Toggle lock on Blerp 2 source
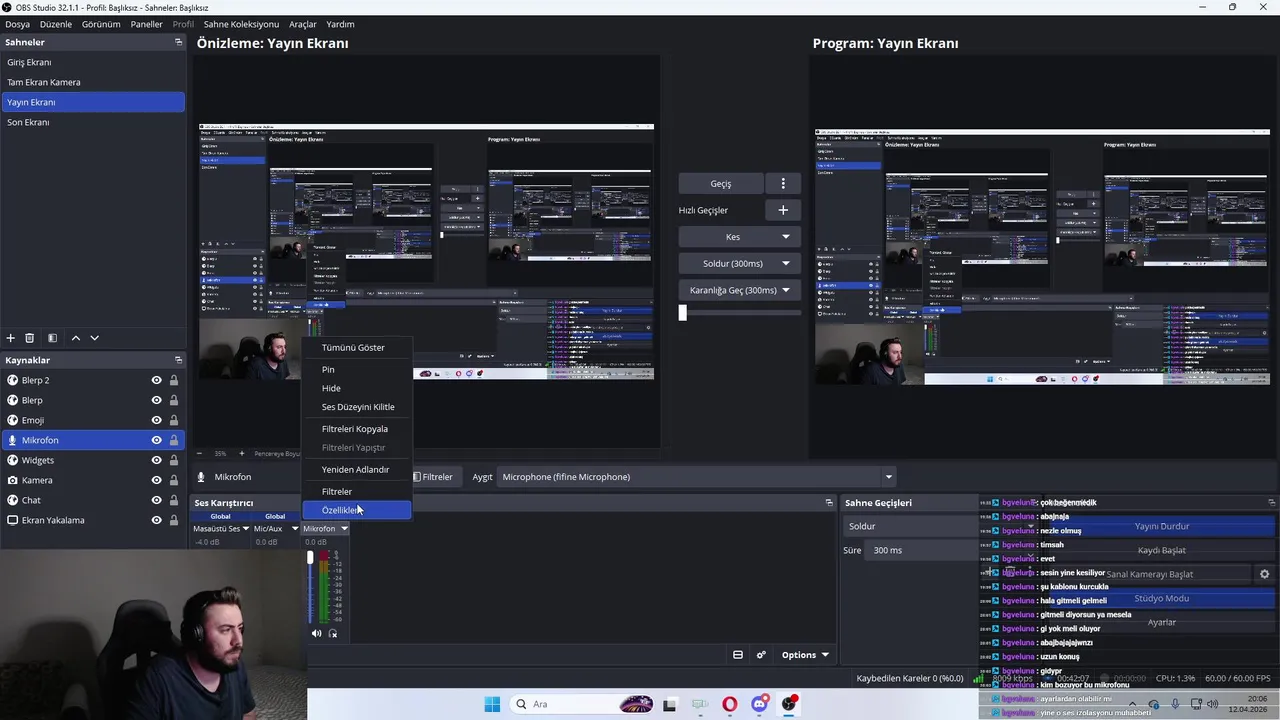The height and width of the screenshot is (720, 1280). pos(174,380)
